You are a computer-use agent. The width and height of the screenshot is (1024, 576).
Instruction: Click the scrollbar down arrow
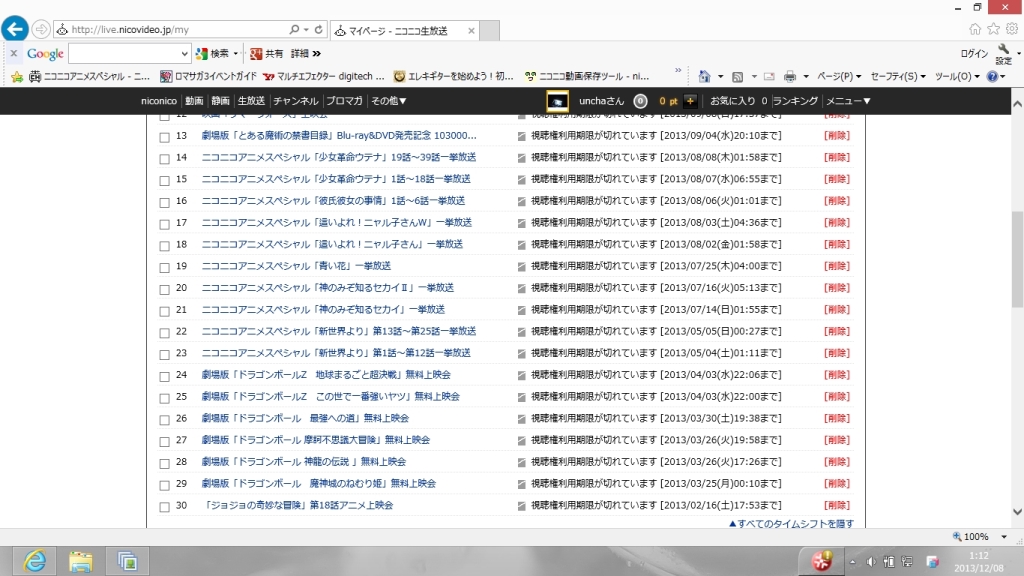coord(1017,512)
